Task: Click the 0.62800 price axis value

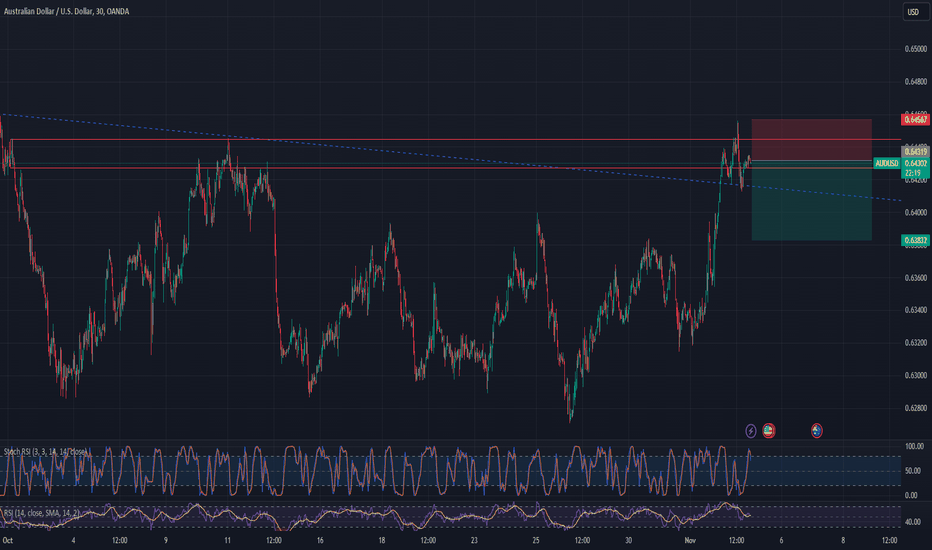Action: [915, 408]
